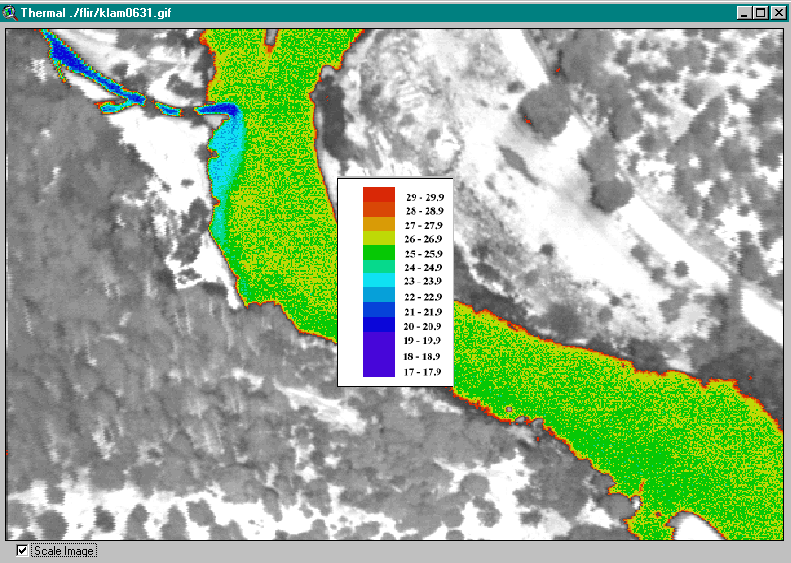This screenshot has width=791, height=563.
Task: Click the 27 - 27.9 legend label
Action: pos(424,225)
